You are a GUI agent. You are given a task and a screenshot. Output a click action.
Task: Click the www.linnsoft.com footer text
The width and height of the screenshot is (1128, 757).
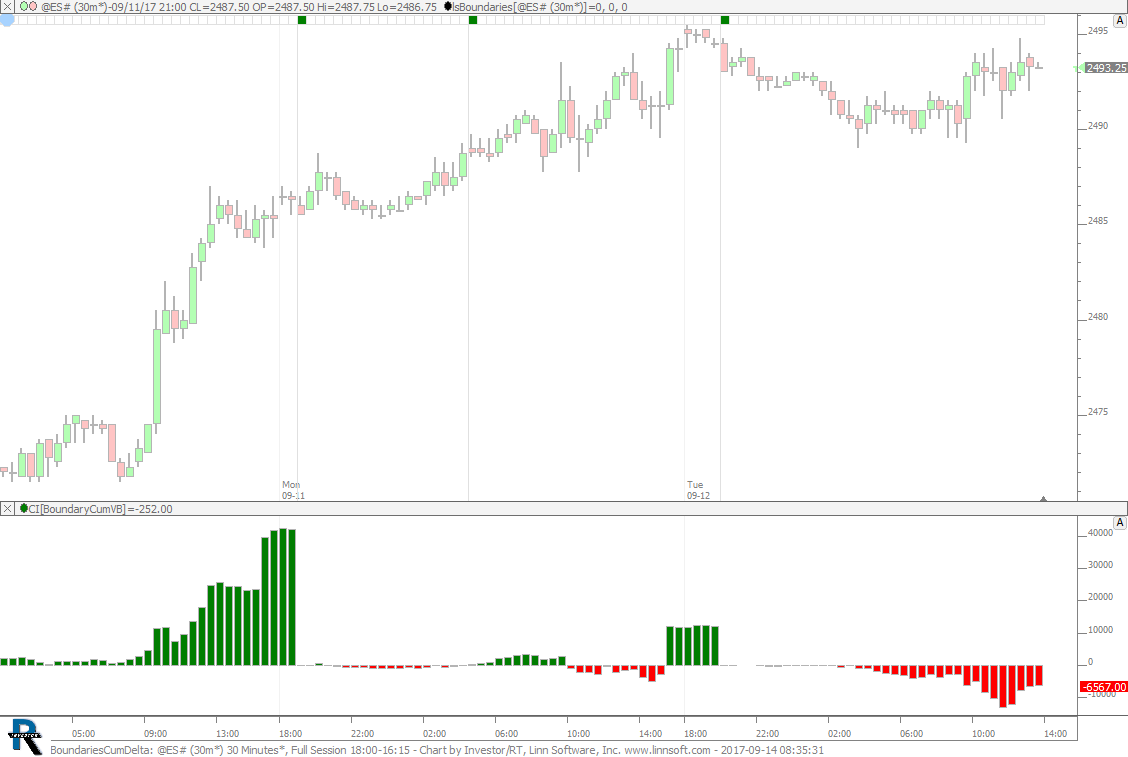click(x=668, y=750)
